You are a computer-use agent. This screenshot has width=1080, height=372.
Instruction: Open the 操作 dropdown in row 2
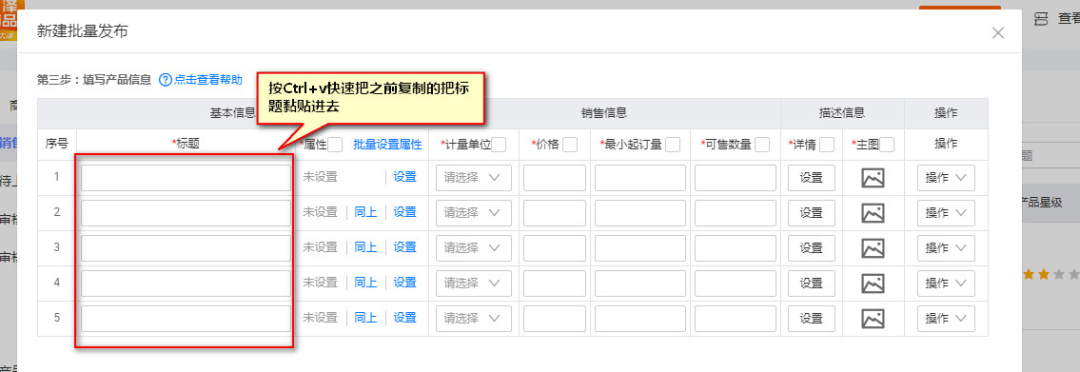pyautogui.click(x=946, y=213)
